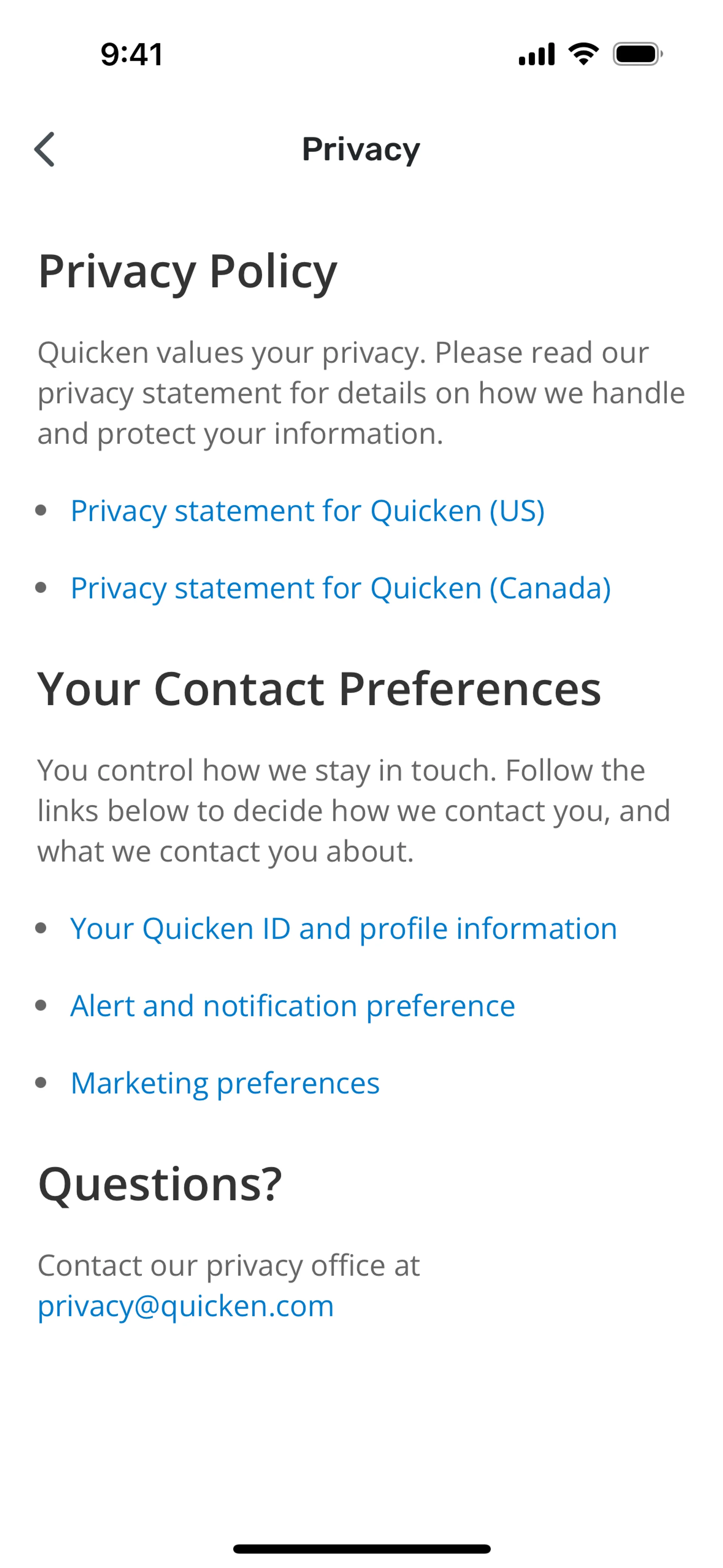This screenshot has width=723, height=1568.
Task: Tap the Your Contact Preferences heading
Action: [x=319, y=689]
